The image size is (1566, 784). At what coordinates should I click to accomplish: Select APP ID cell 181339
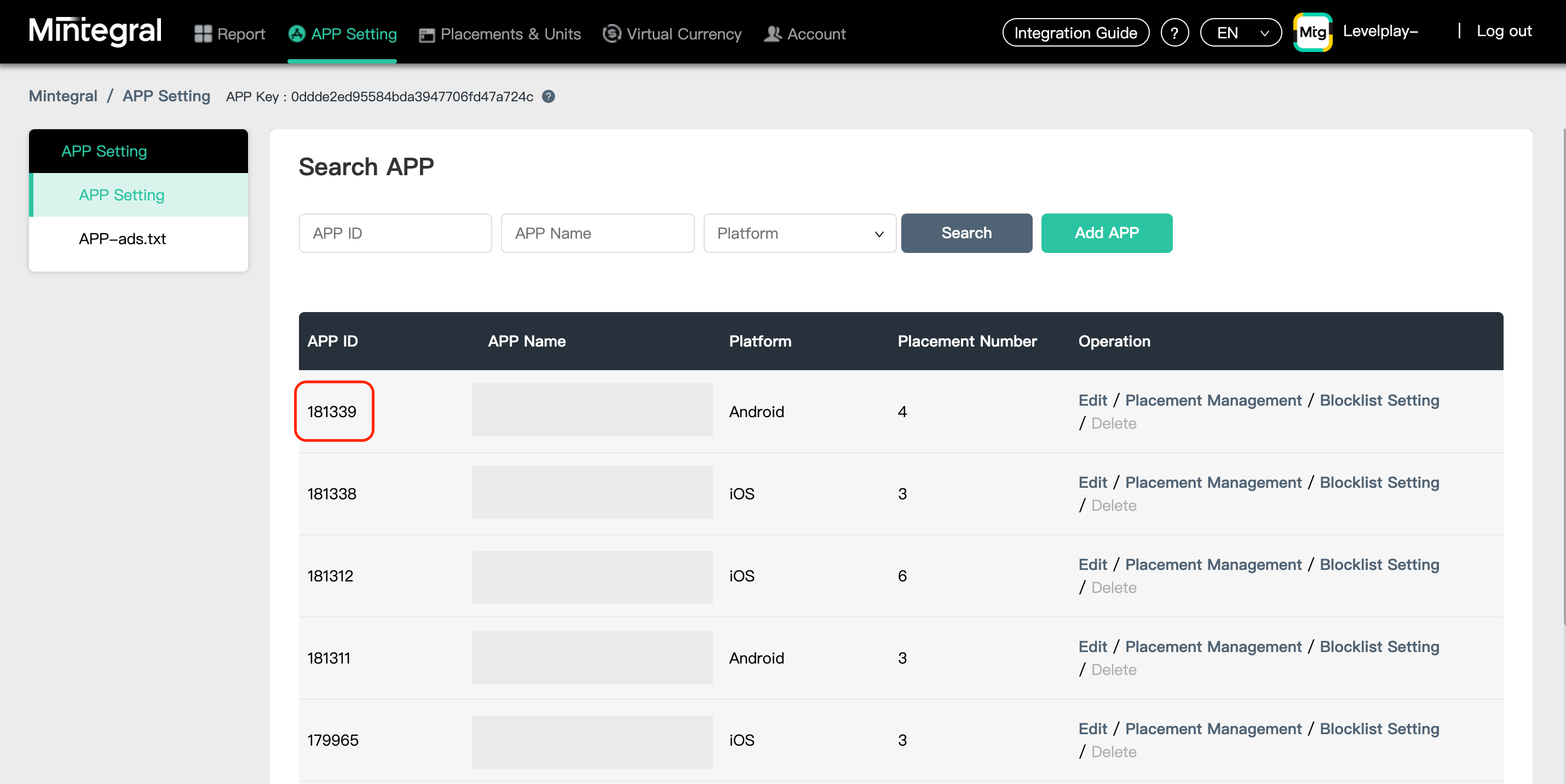point(332,412)
